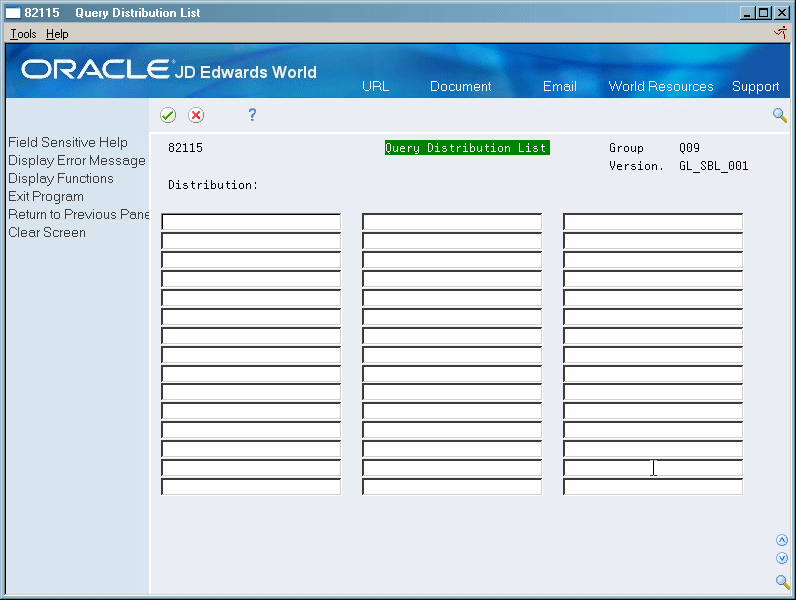This screenshot has width=796, height=600.
Task: Choose Clear Screen
Action: pyautogui.click(x=47, y=232)
